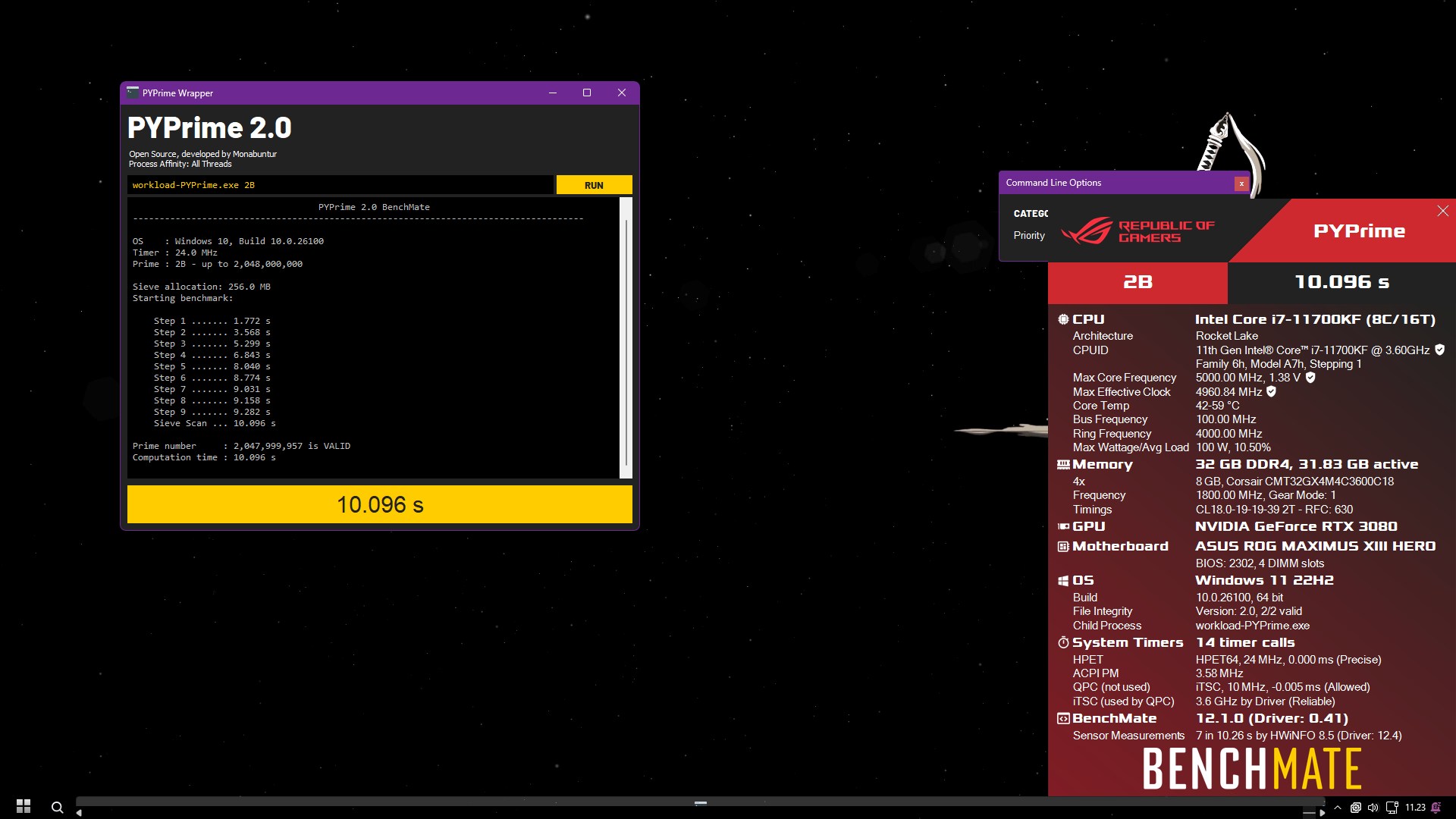
Task: Click the Windows 11 22H2 OS text
Action: 1264,580
